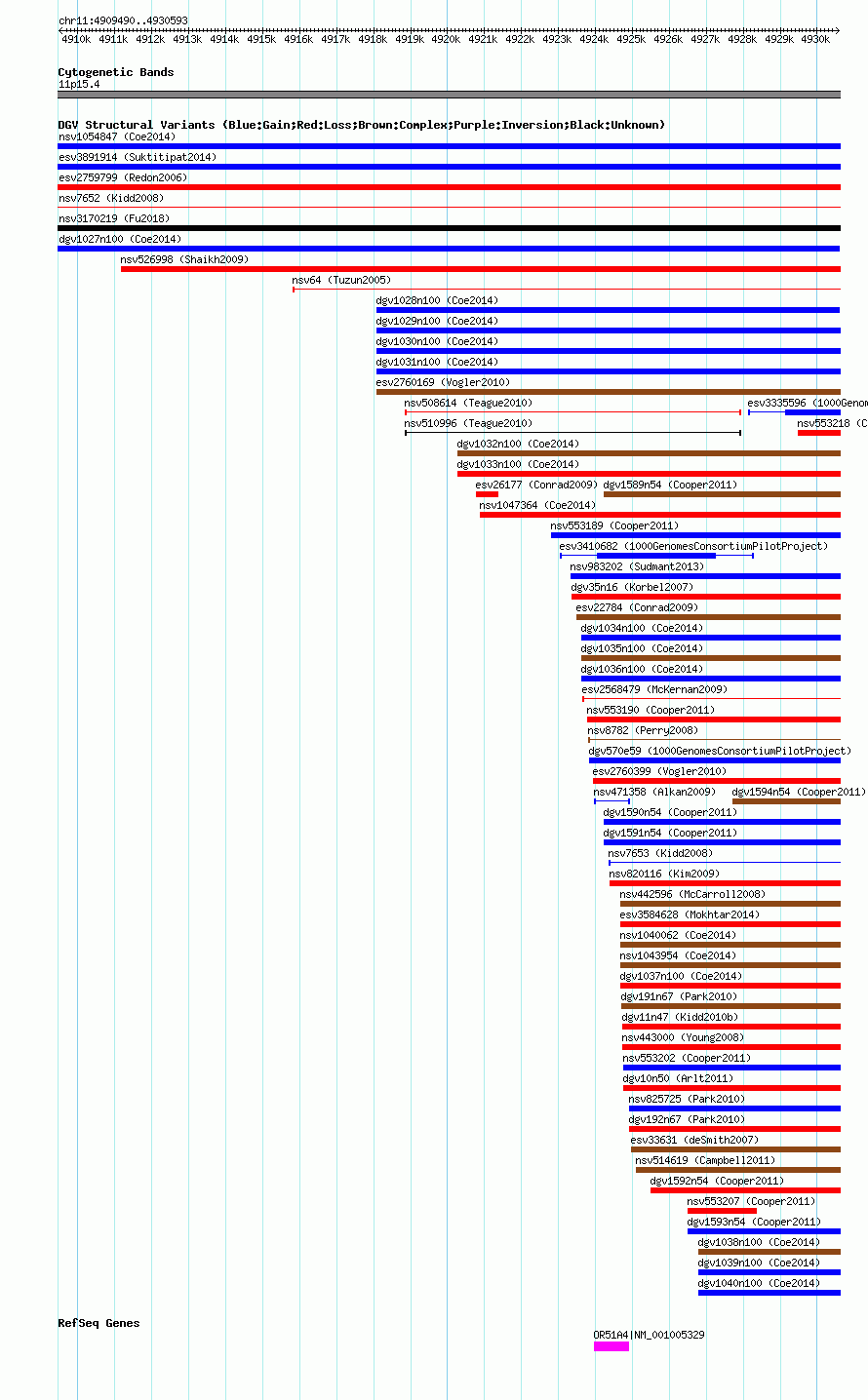Click dgv1037n100 (Coe2014) label

click(x=681, y=976)
